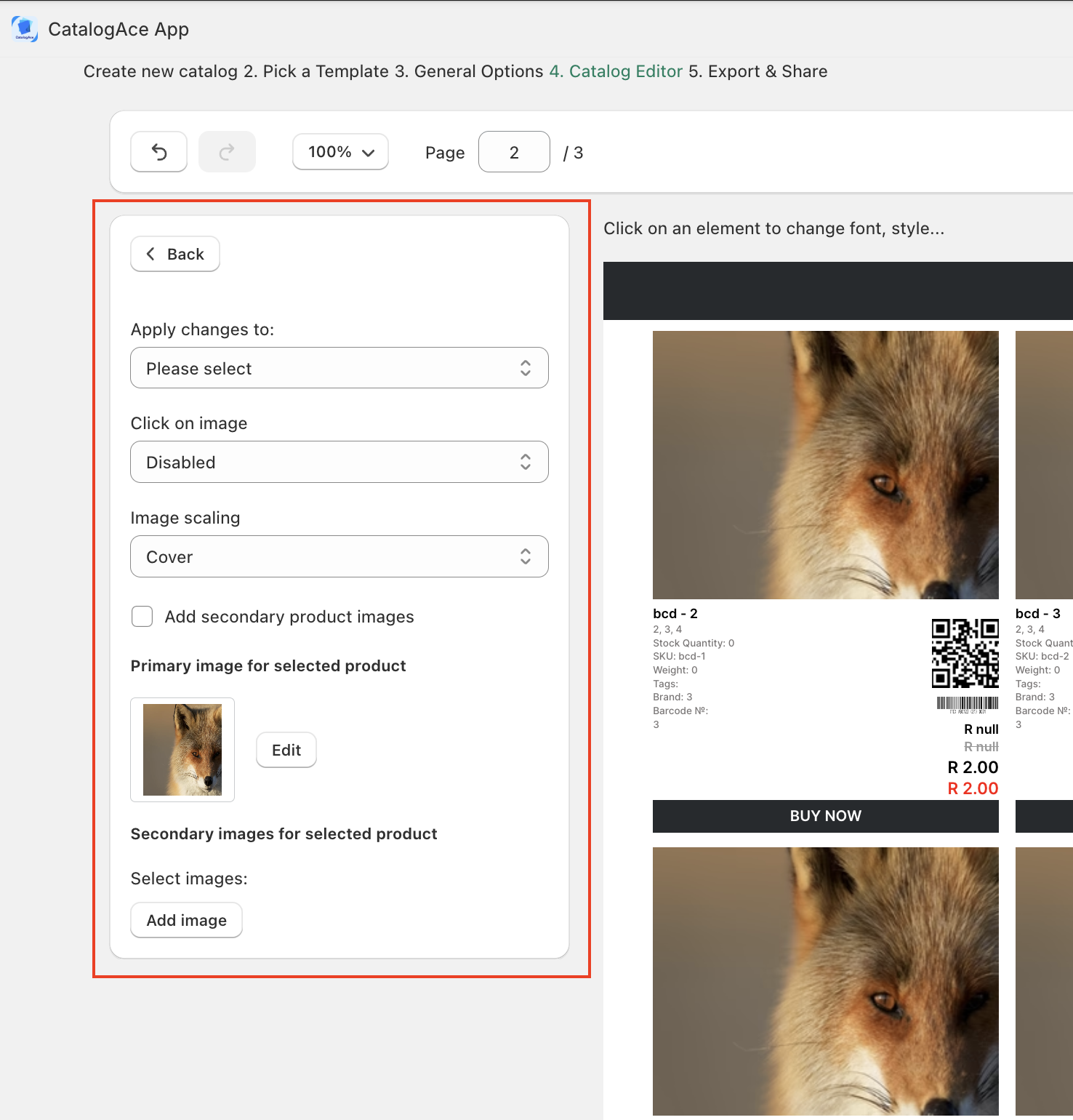Open step 5. Export & Share

pyautogui.click(x=757, y=71)
